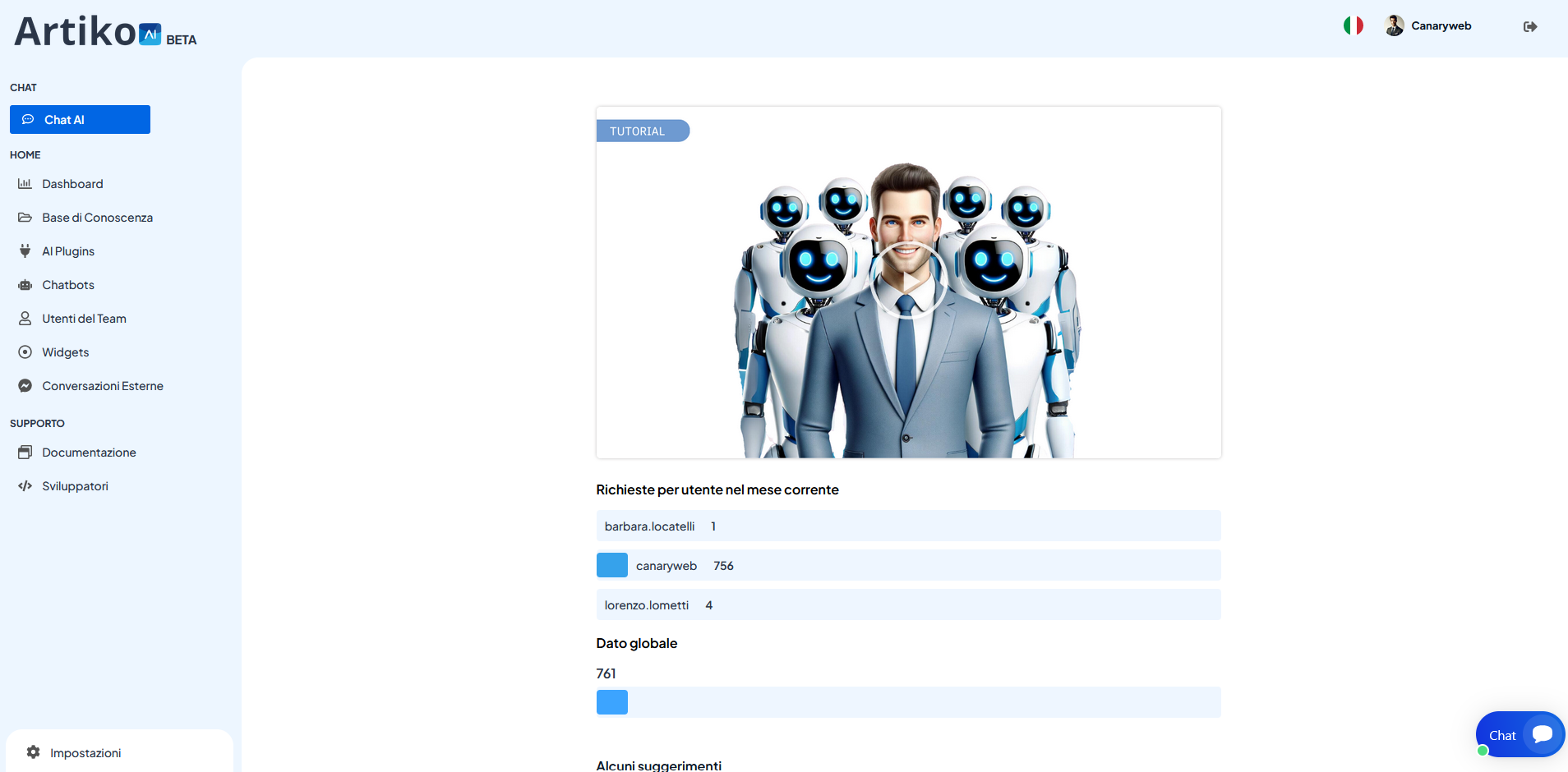Click the Chatbots robot icon

[x=25, y=285]
